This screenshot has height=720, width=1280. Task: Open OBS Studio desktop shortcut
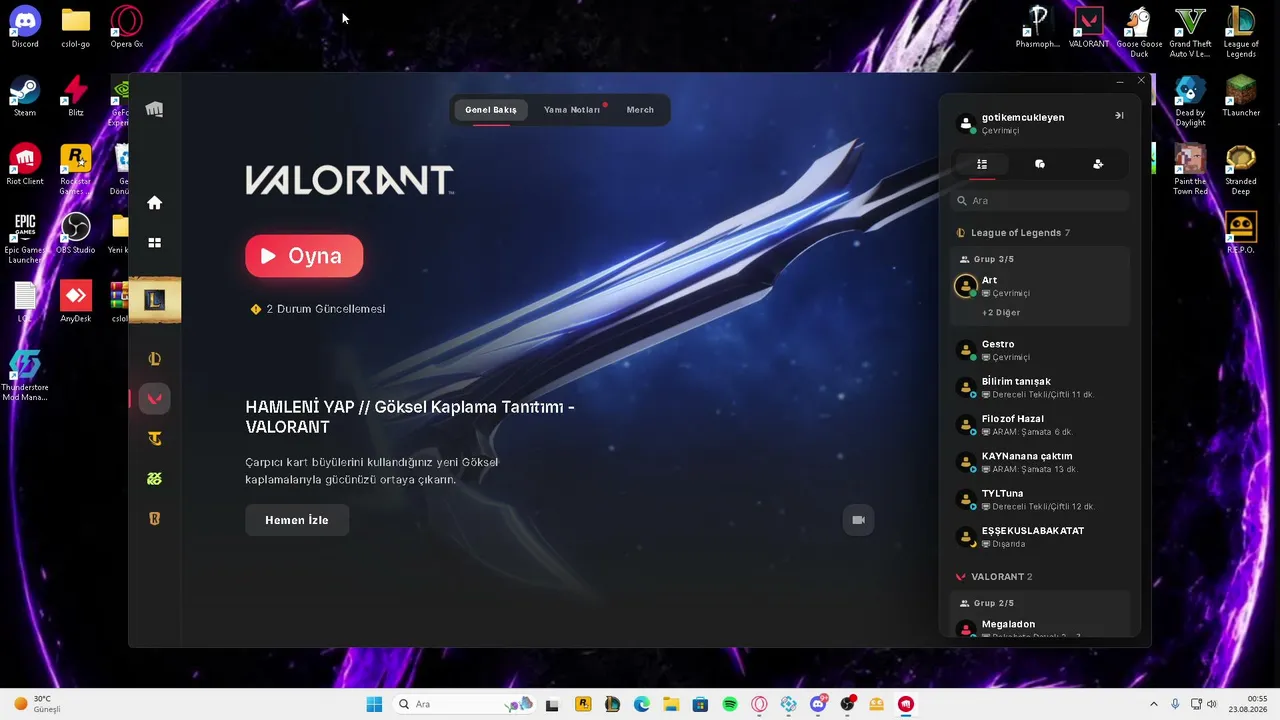tap(76, 234)
